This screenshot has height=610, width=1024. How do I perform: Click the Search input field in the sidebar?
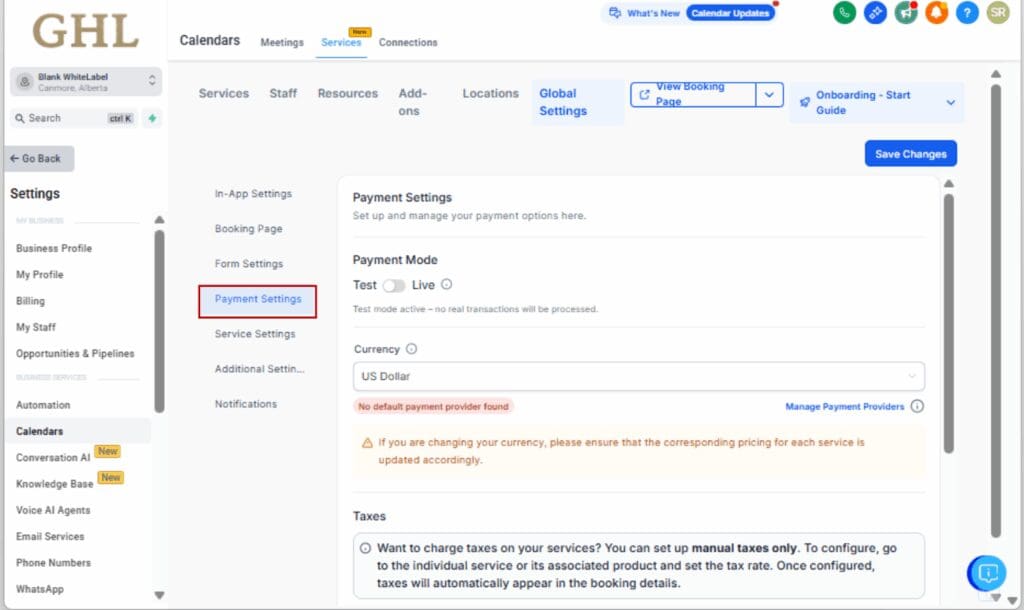pyautogui.click(x=70, y=118)
